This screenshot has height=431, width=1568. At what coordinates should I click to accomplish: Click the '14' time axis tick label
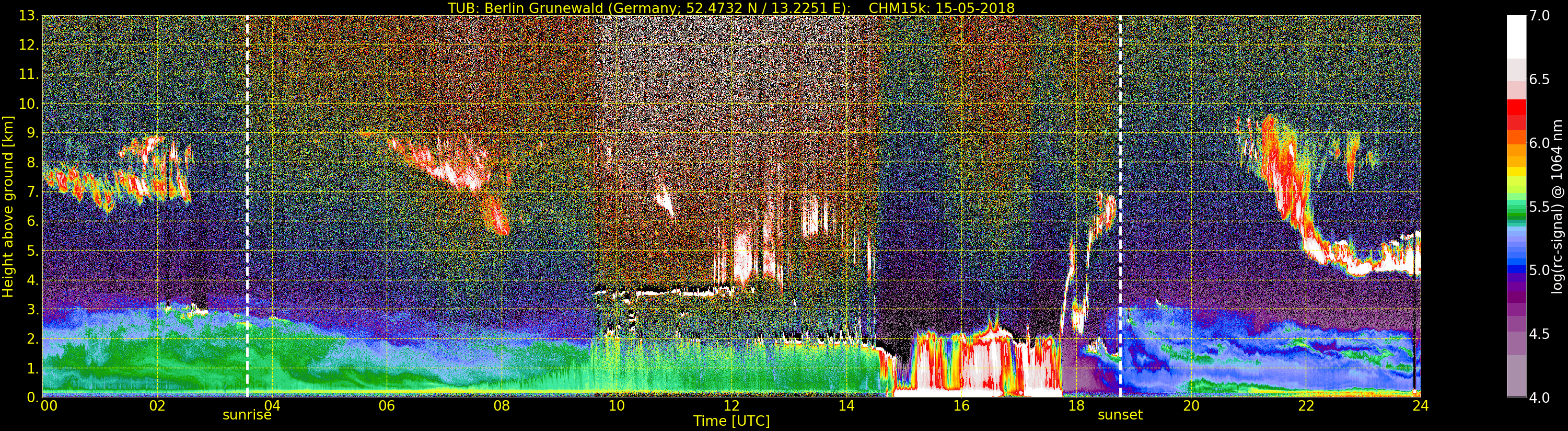click(x=846, y=405)
